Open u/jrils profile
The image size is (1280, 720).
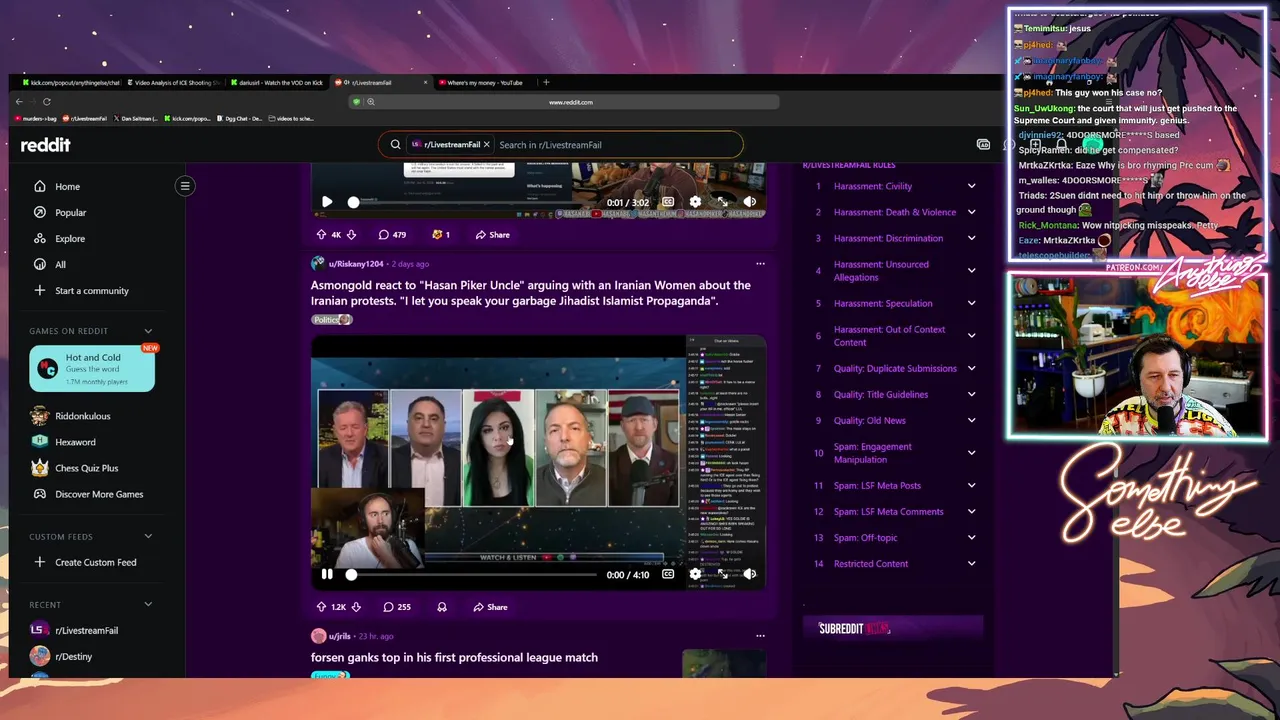(x=340, y=636)
